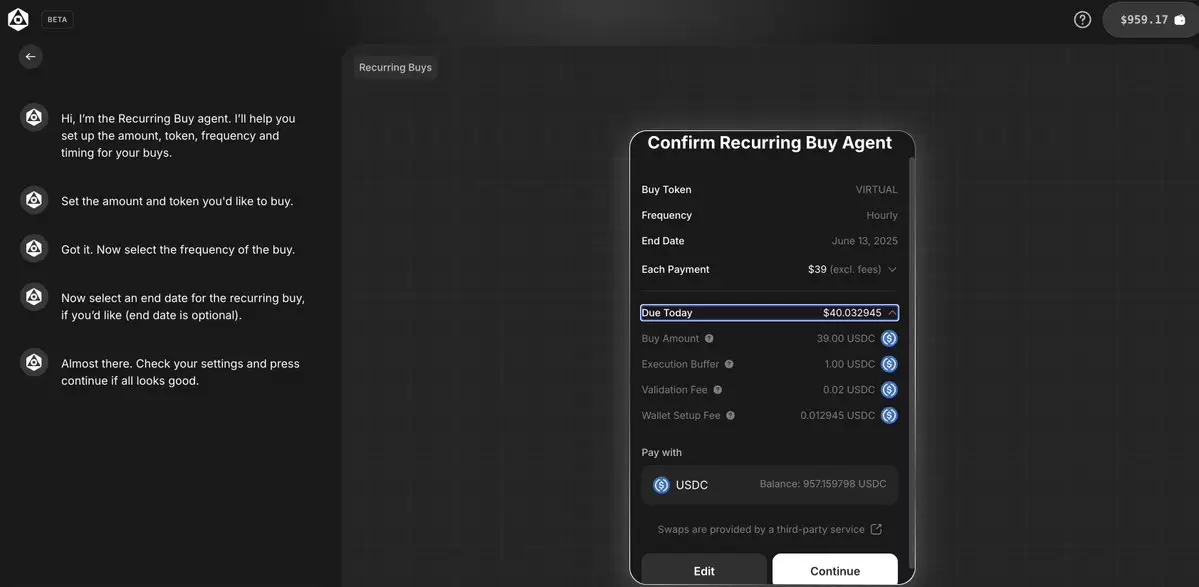
Task: Click the 'June 13, 2025' end date value
Action: click(x=865, y=241)
